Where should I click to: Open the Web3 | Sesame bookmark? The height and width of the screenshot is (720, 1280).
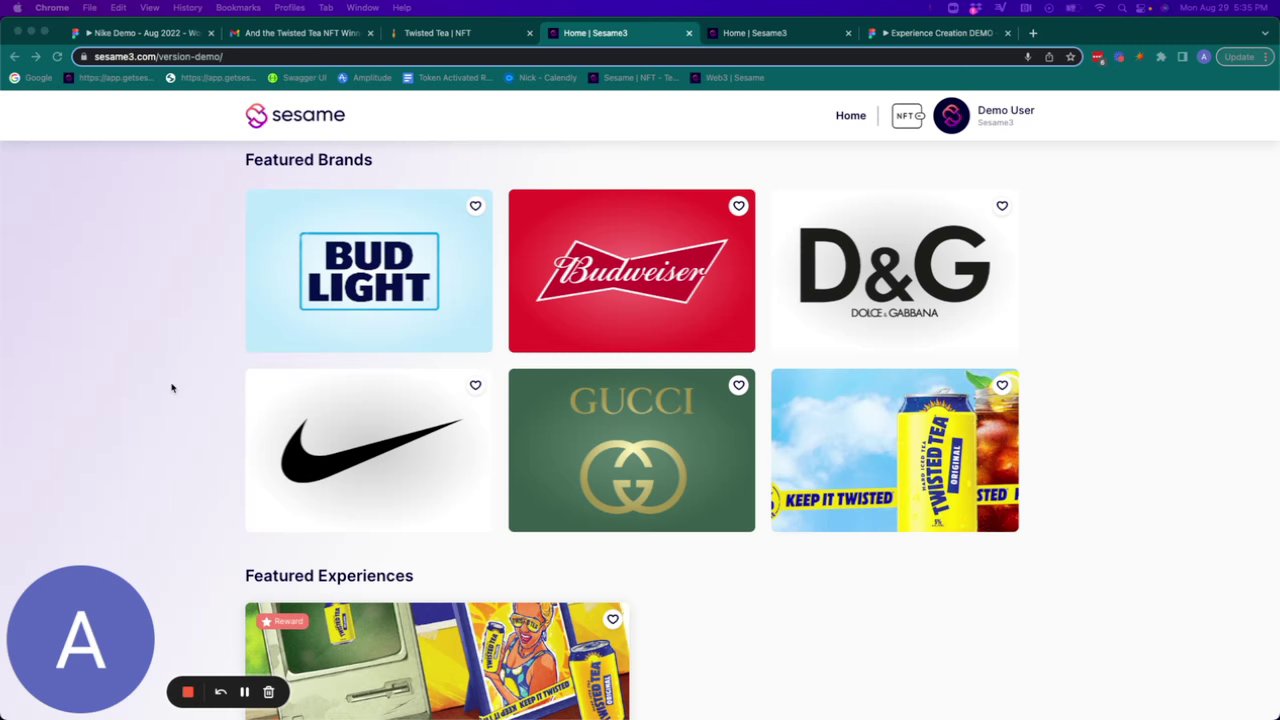(x=727, y=78)
